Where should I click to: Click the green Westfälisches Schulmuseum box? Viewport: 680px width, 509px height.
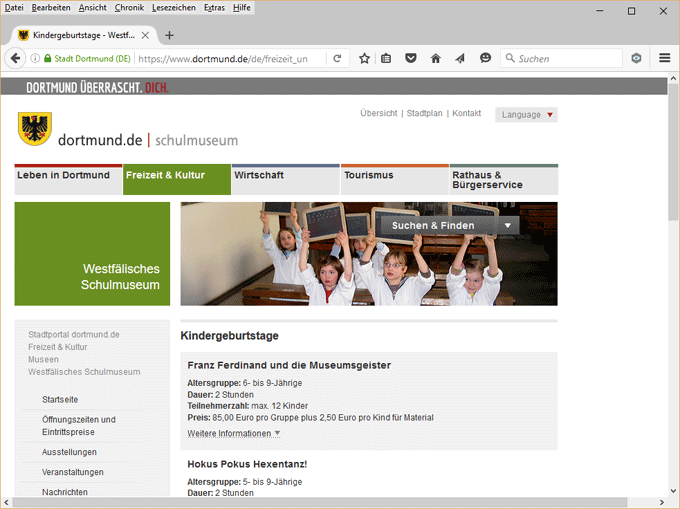pyautogui.click(x=92, y=254)
